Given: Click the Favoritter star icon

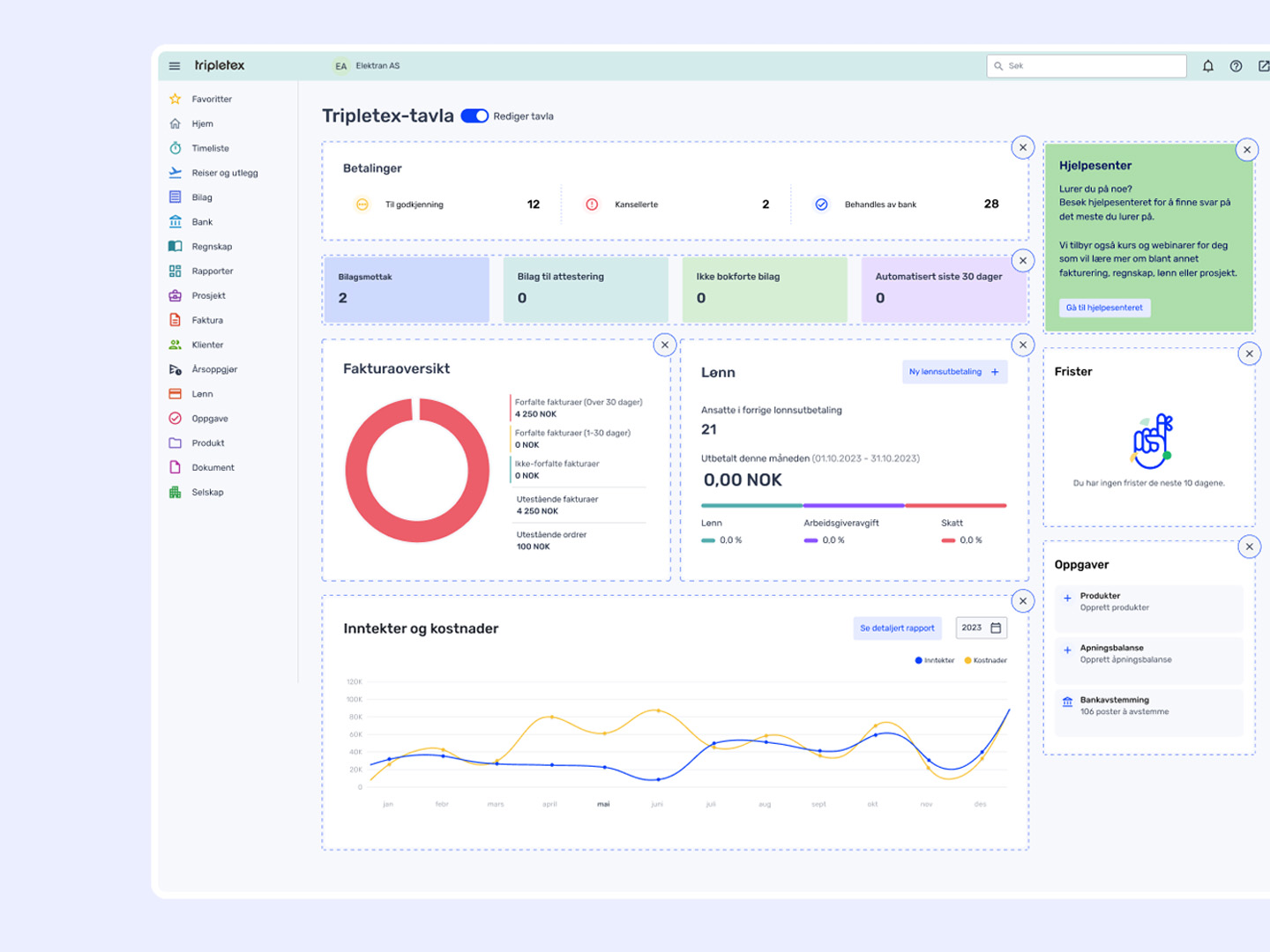Looking at the screenshot, I should 176,99.
